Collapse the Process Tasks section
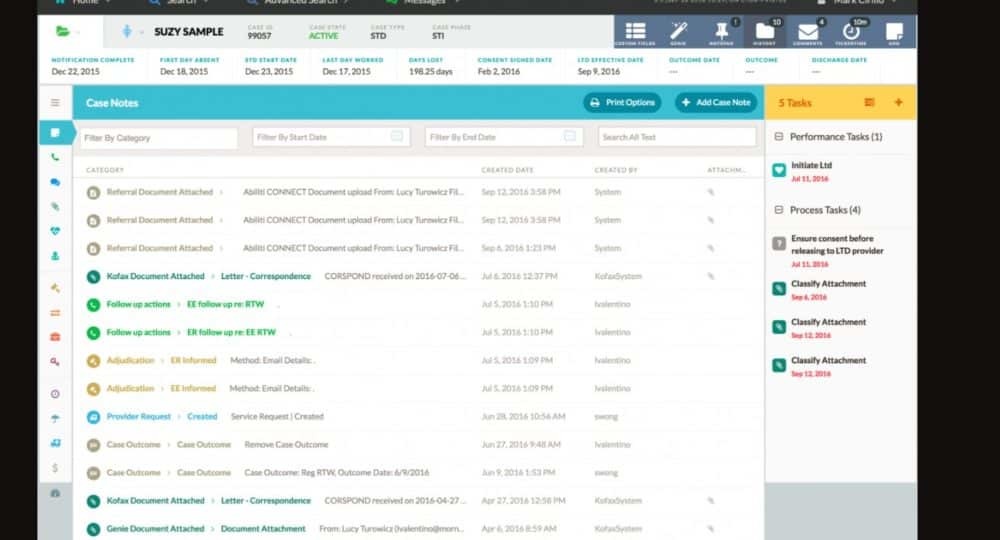 pyautogui.click(x=779, y=210)
